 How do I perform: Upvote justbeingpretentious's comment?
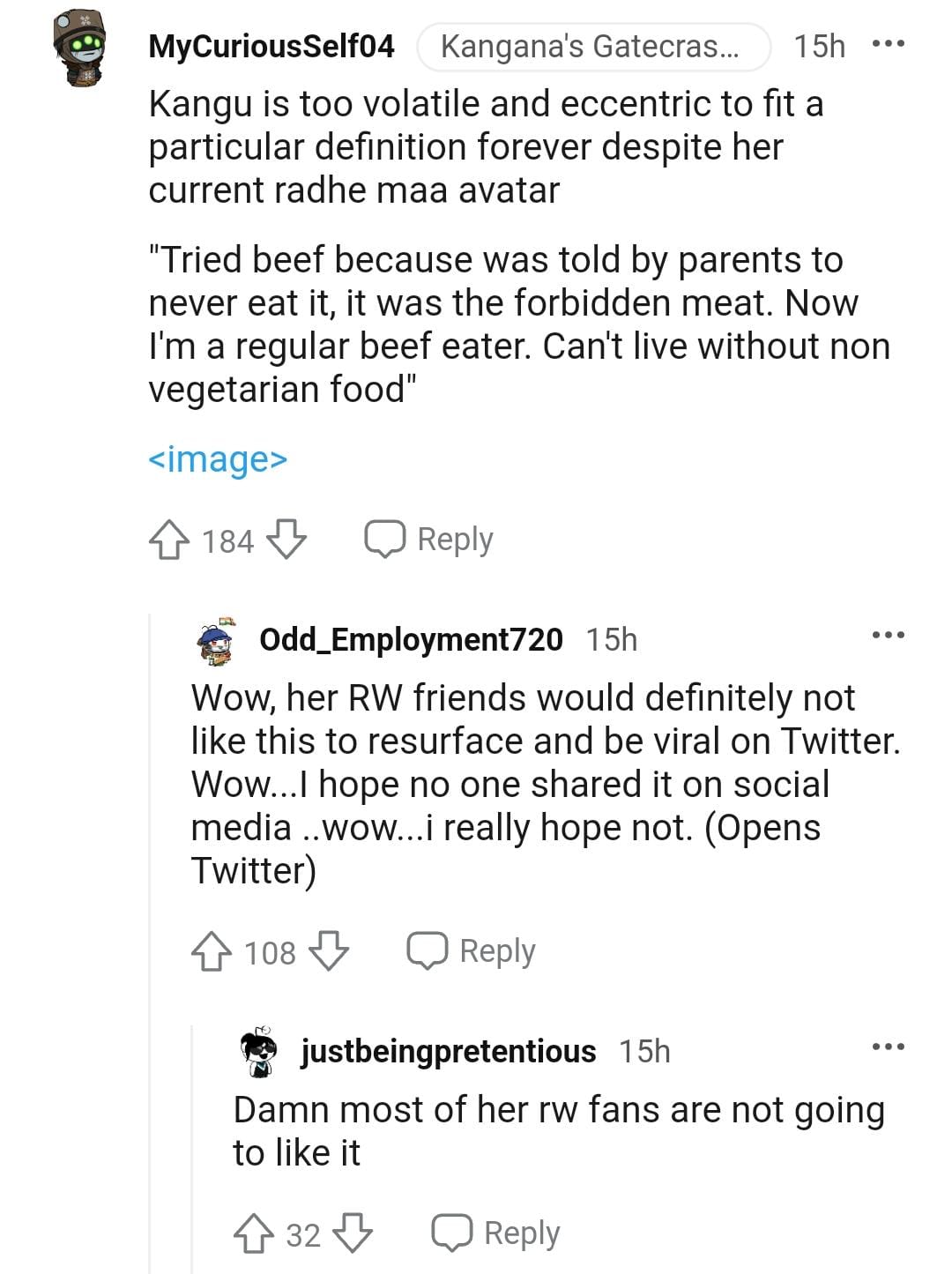point(254,1233)
